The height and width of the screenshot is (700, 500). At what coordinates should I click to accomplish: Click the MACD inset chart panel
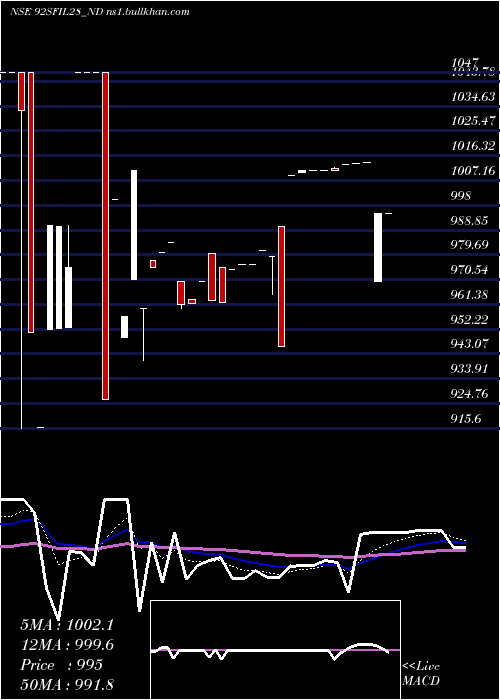[x=275, y=650]
